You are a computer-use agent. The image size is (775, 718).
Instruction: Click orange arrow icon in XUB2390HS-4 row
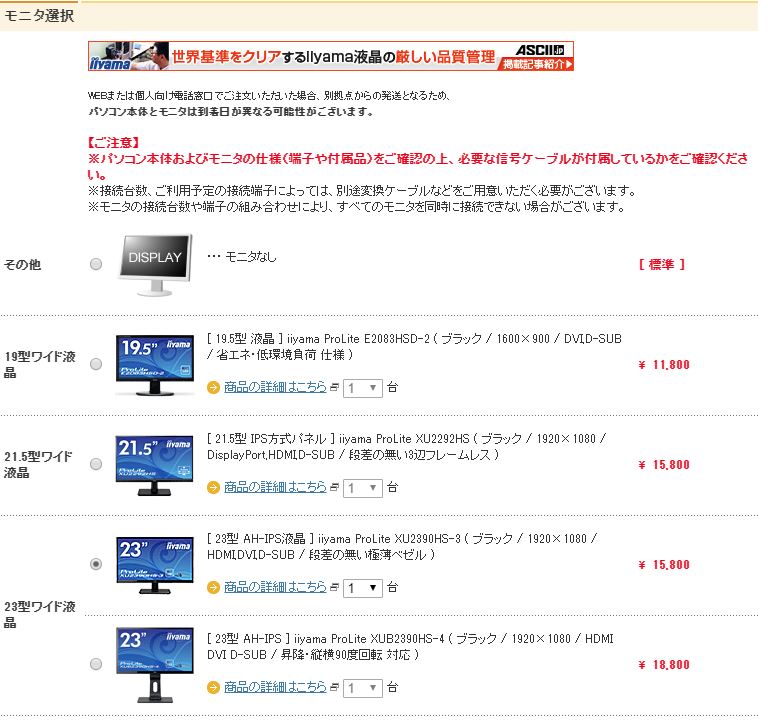(213, 687)
